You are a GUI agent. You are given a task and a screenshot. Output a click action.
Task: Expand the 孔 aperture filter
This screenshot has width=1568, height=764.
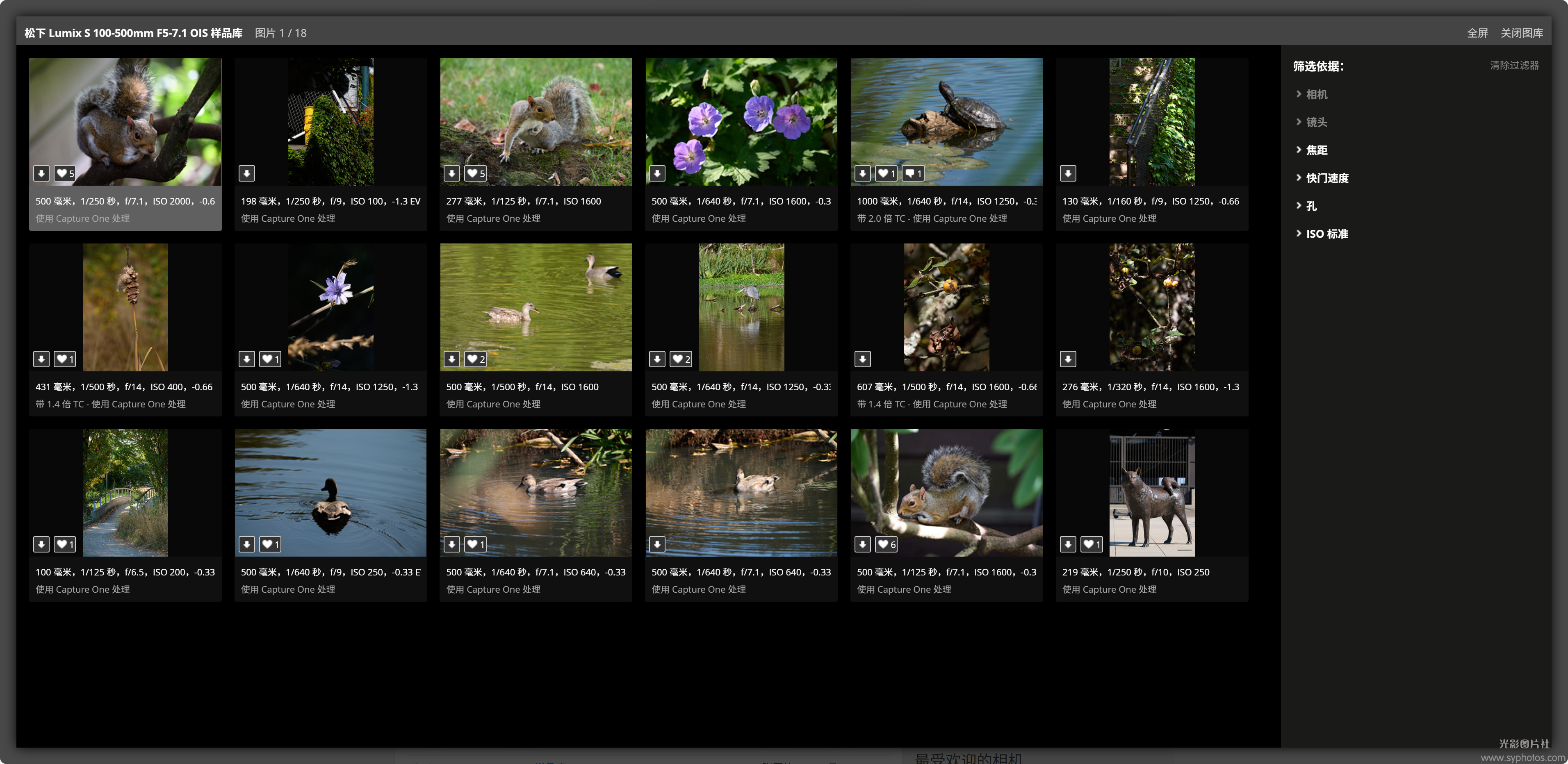tap(1306, 206)
